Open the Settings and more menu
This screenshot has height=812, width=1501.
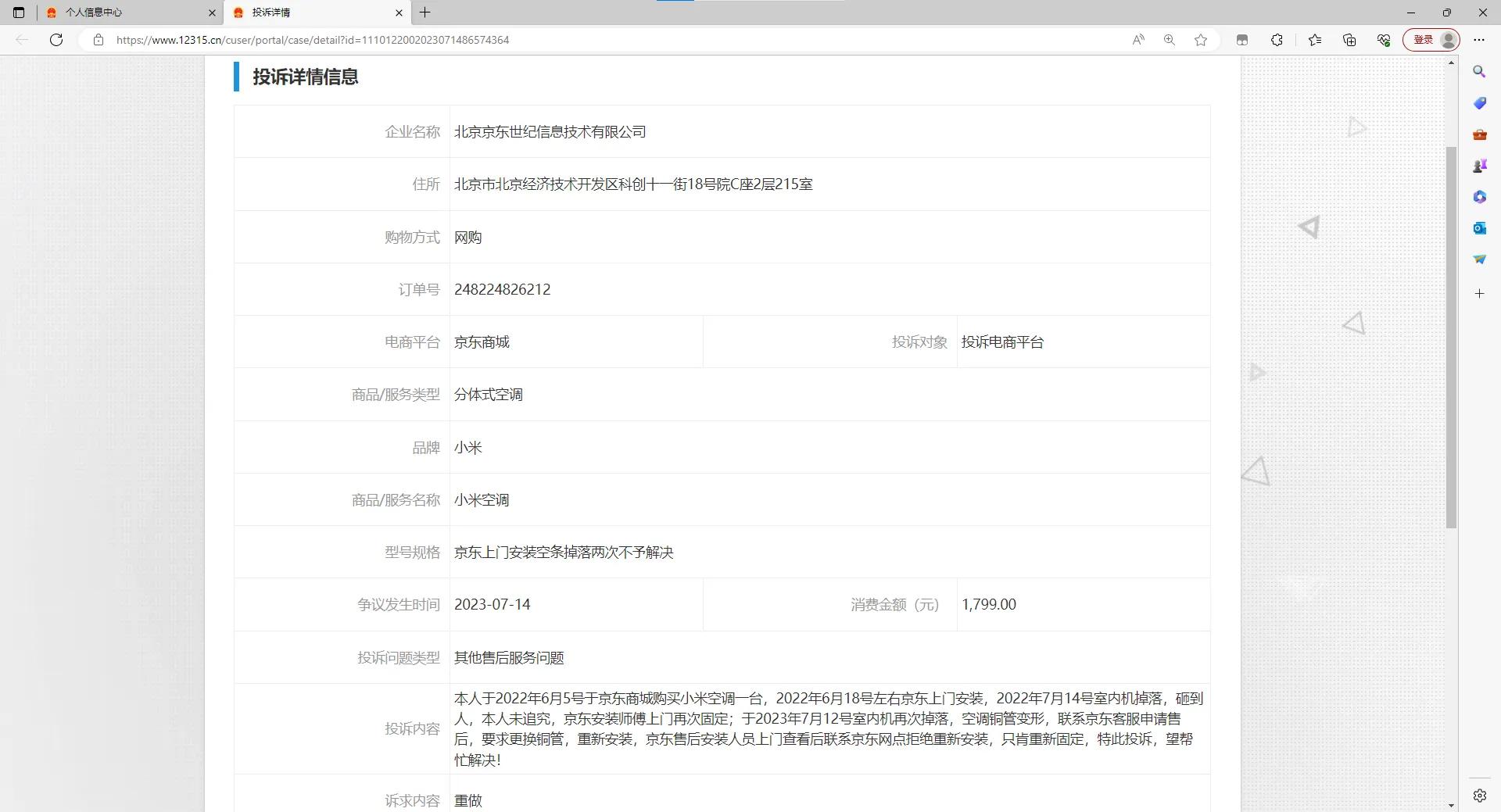pyautogui.click(x=1479, y=40)
